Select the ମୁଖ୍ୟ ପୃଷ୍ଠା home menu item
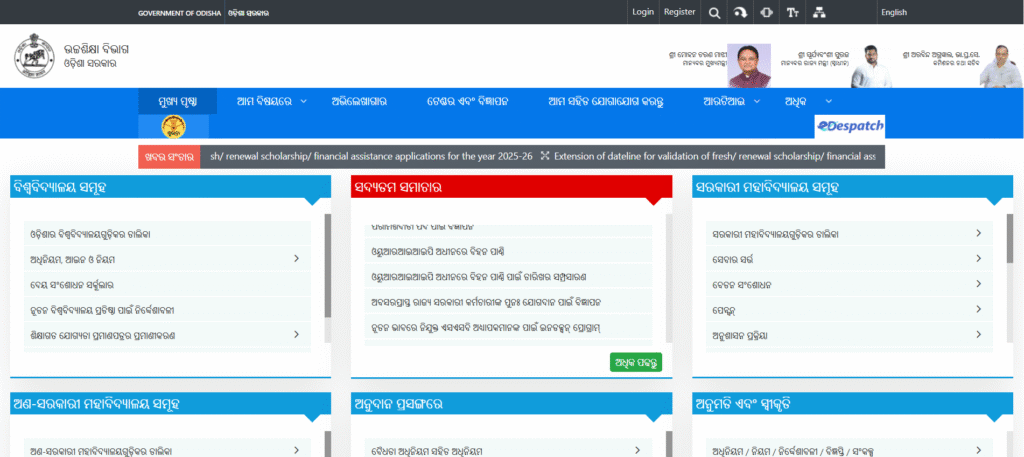The width and height of the screenshot is (1024, 457). click(178, 101)
